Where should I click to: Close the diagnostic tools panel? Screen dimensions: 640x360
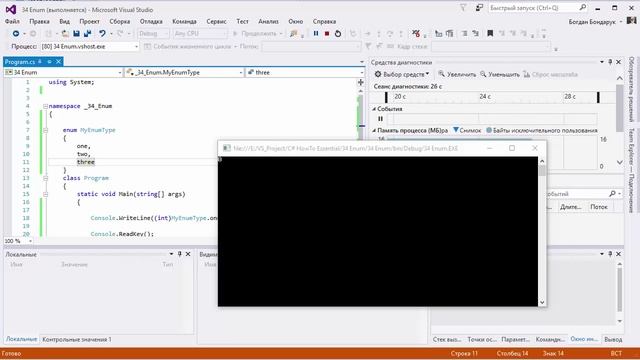click(618, 62)
